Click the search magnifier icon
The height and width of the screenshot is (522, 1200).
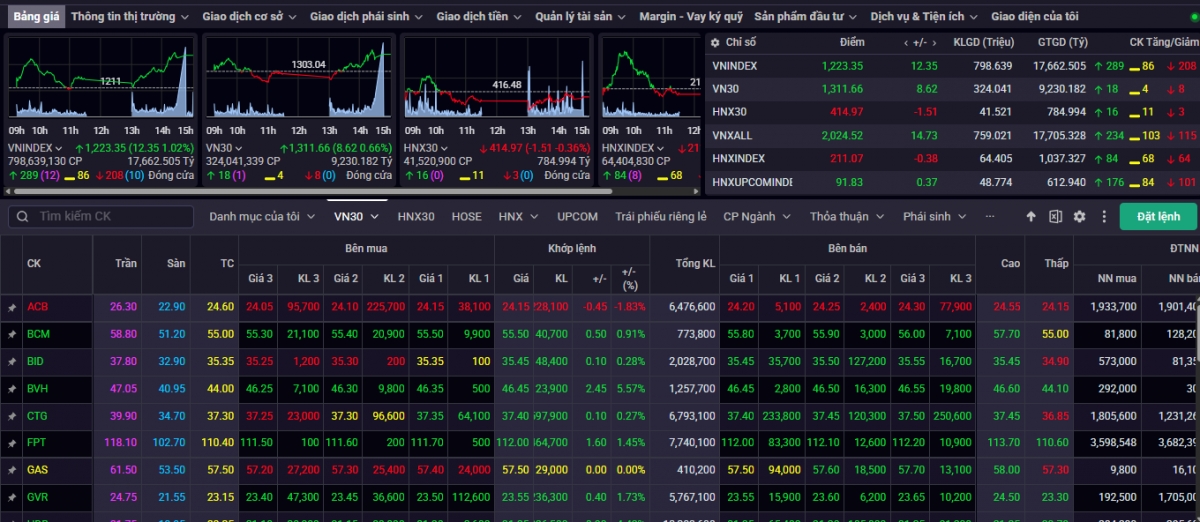(20, 217)
